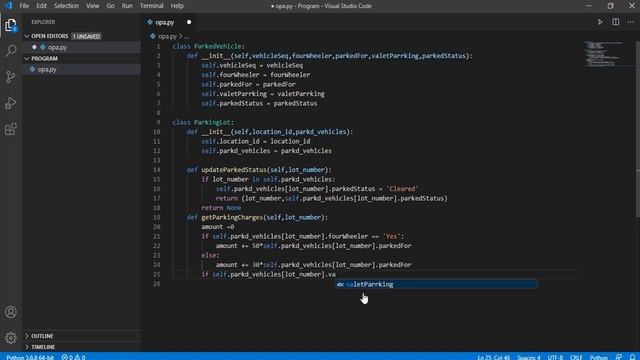The image size is (640, 360).
Task: Open the notifications bell in status bar
Action: [x=632, y=357]
